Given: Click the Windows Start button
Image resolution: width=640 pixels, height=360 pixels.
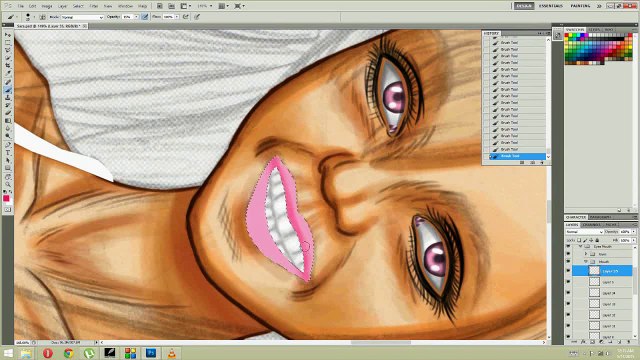Looking at the screenshot, I should (8, 353).
